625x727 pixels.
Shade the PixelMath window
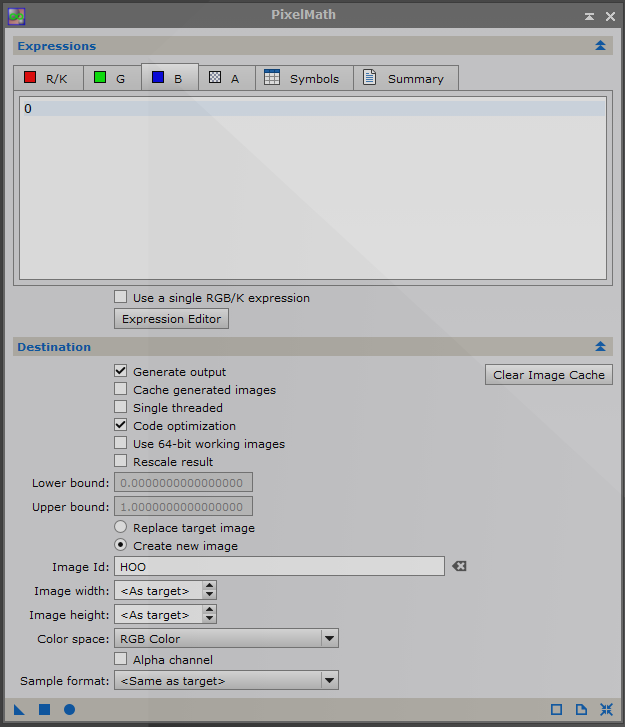click(x=589, y=17)
